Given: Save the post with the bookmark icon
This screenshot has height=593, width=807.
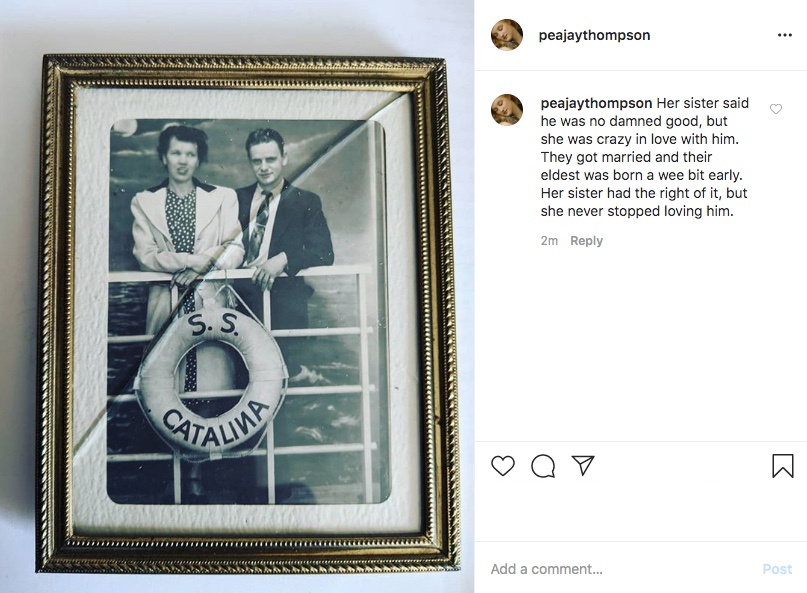Looking at the screenshot, I should point(782,466).
